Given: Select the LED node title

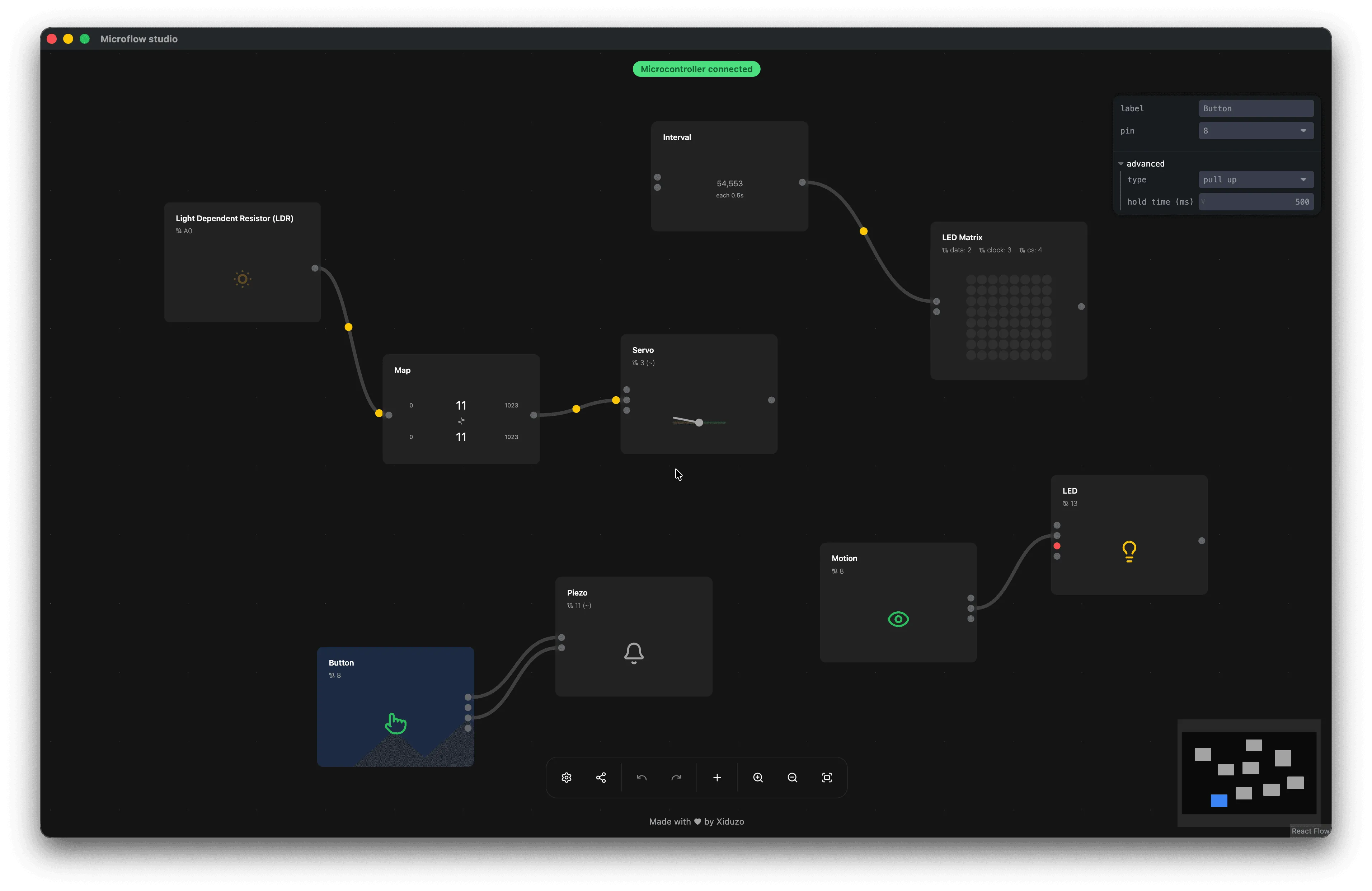Looking at the screenshot, I should [1070, 491].
